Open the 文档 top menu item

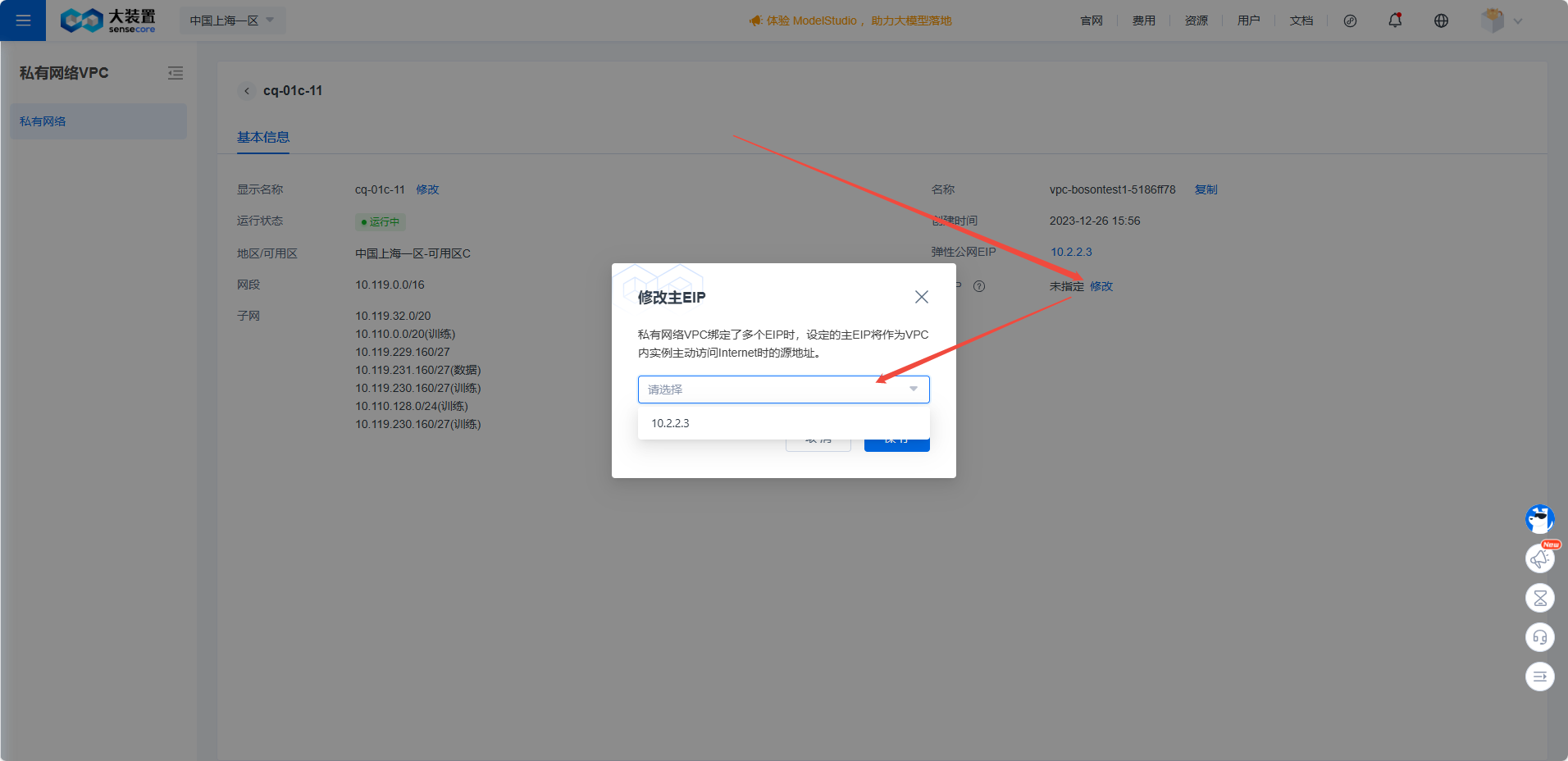[x=1301, y=21]
